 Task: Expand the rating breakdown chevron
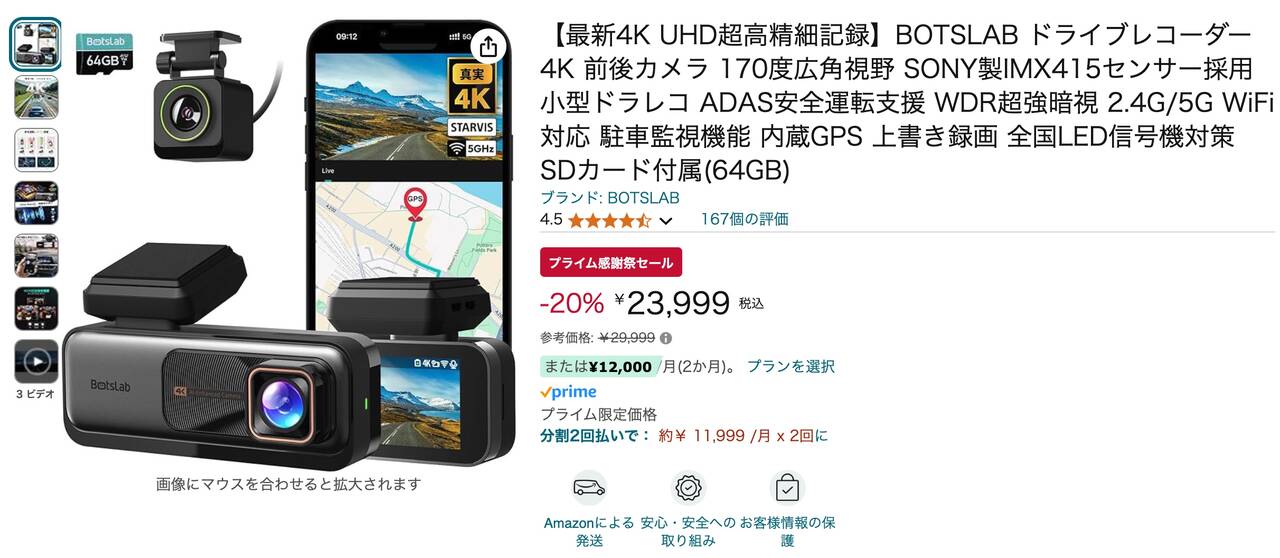tap(666, 221)
